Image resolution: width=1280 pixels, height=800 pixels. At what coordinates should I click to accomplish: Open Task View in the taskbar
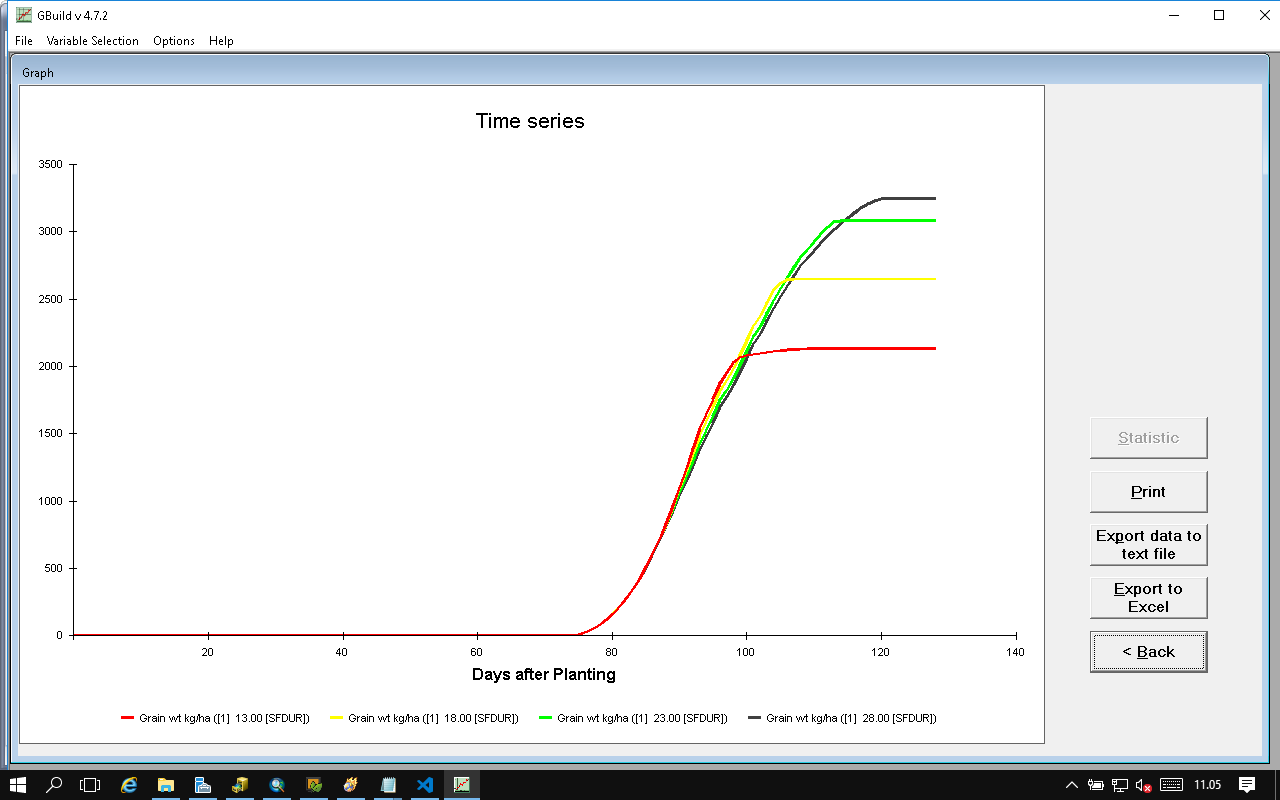pyautogui.click(x=91, y=785)
